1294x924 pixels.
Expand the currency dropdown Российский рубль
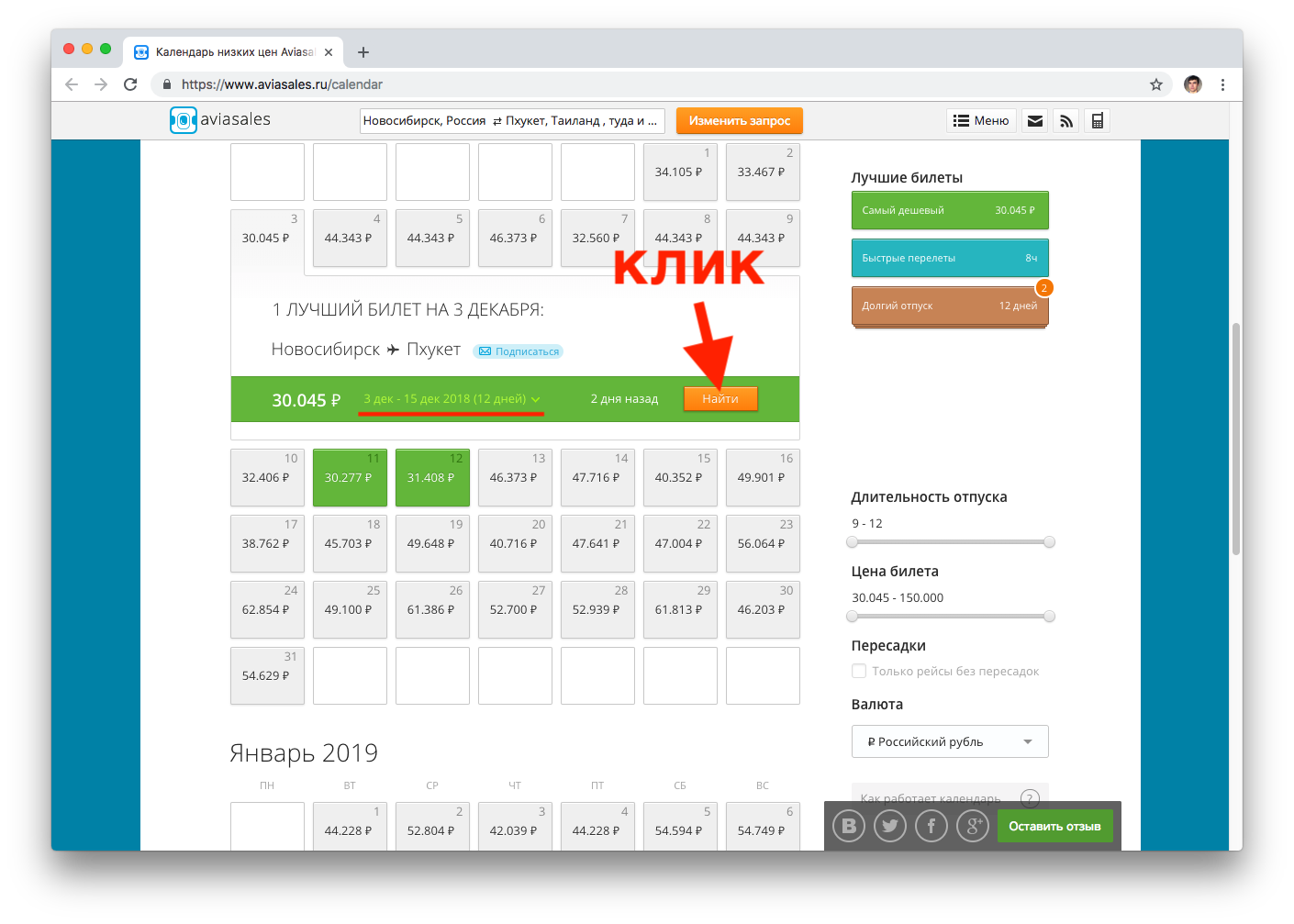pos(949,741)
